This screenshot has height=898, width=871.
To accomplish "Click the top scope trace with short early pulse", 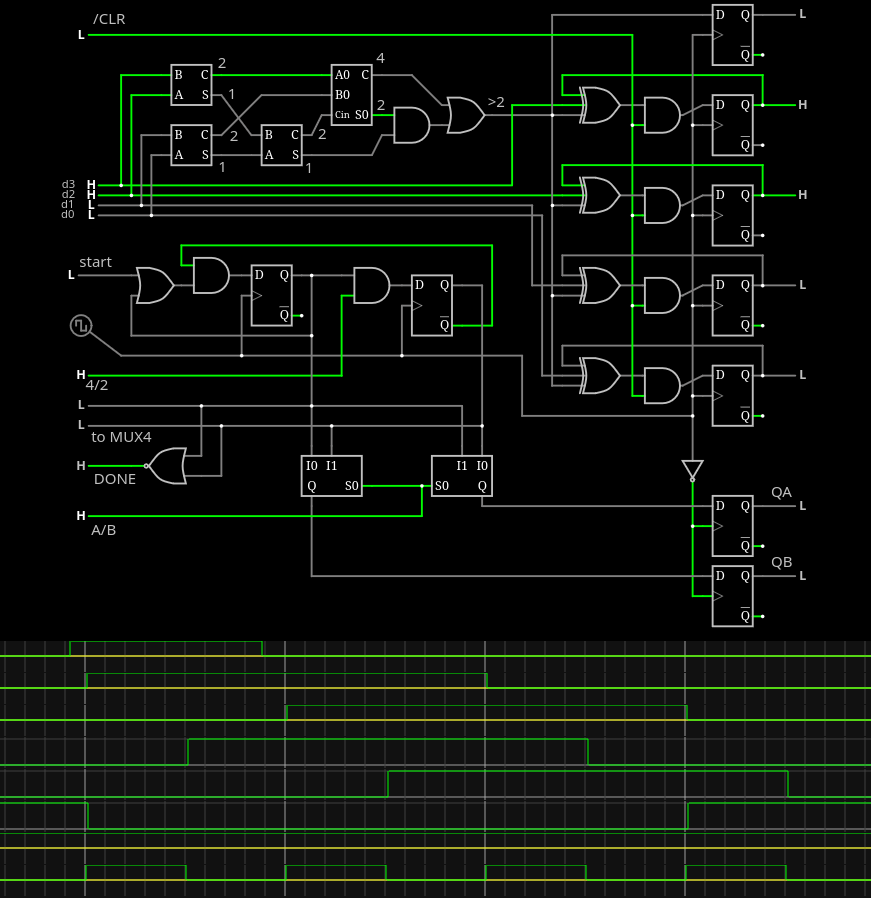I will tap(435, 649).
